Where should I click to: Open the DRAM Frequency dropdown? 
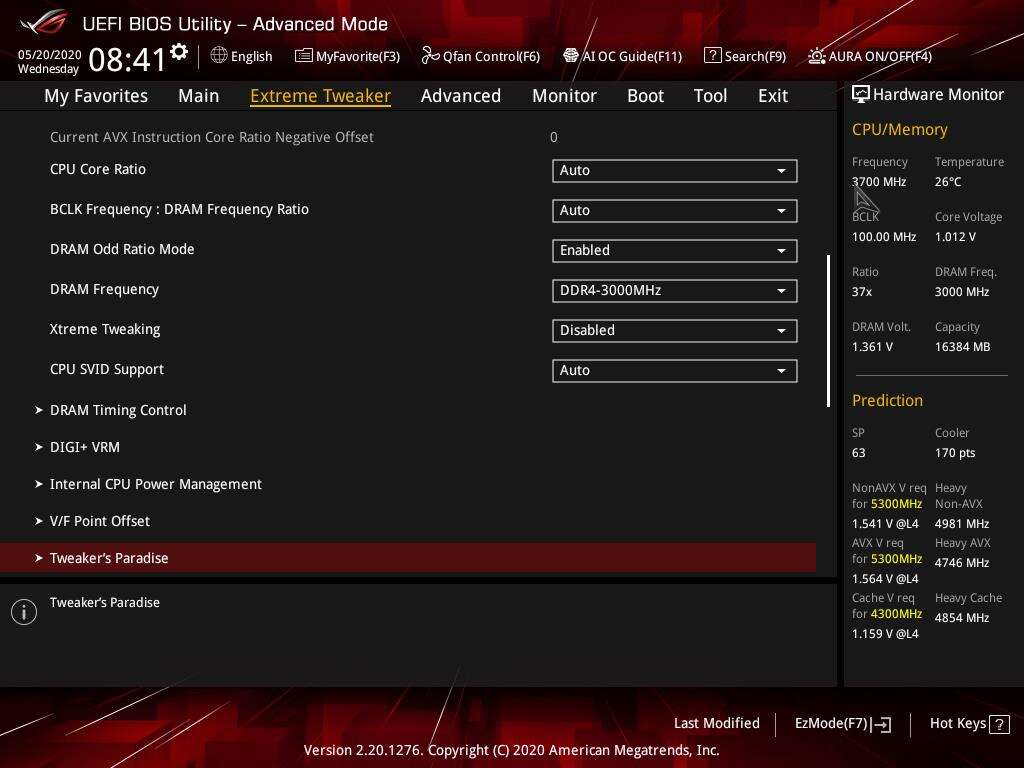coord(674,290)
